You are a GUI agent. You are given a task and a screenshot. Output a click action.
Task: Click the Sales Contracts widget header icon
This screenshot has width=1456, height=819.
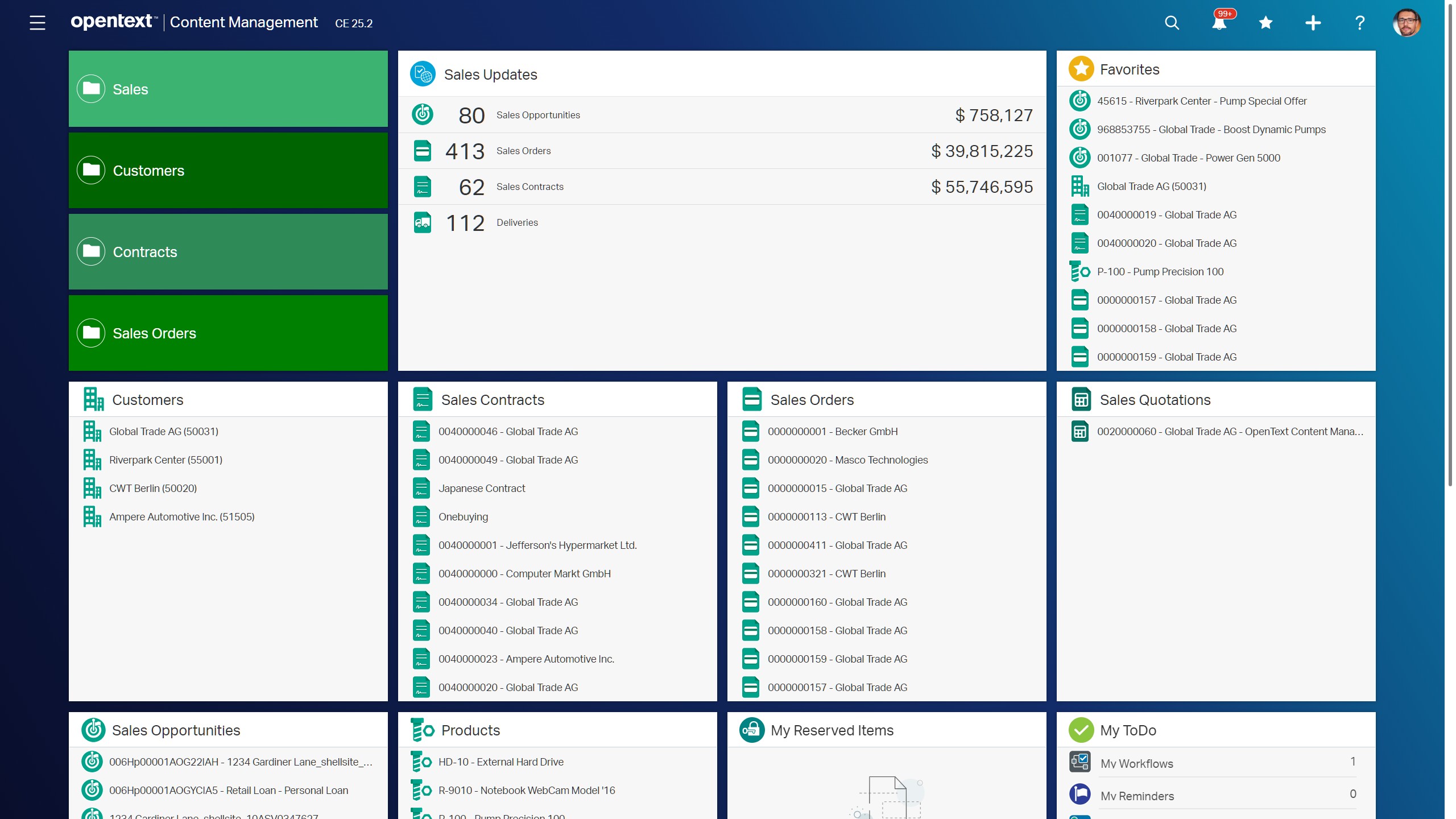click(423, 399)
